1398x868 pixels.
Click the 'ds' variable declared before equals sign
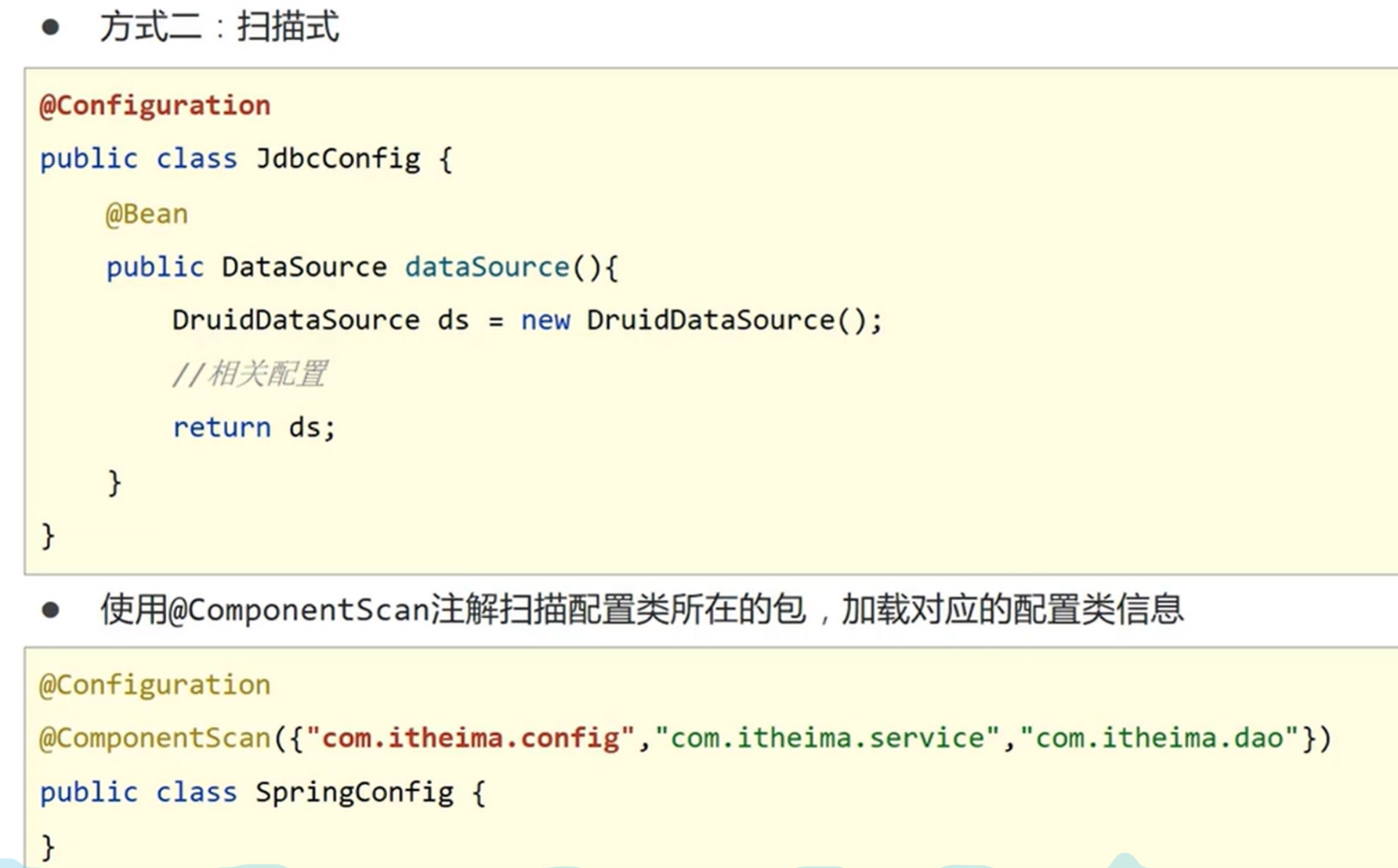[453, 320]
